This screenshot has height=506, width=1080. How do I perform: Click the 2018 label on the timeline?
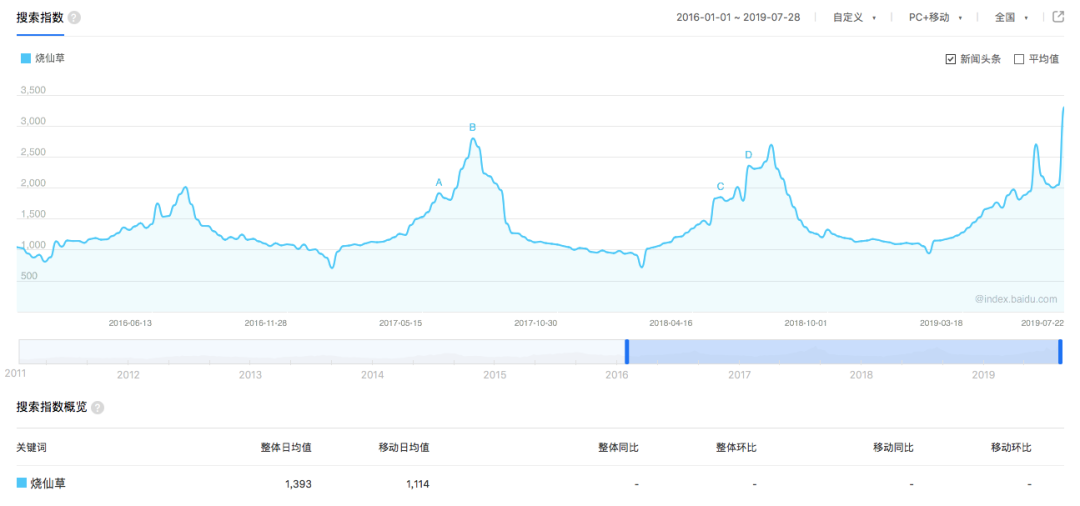point(862,375)
